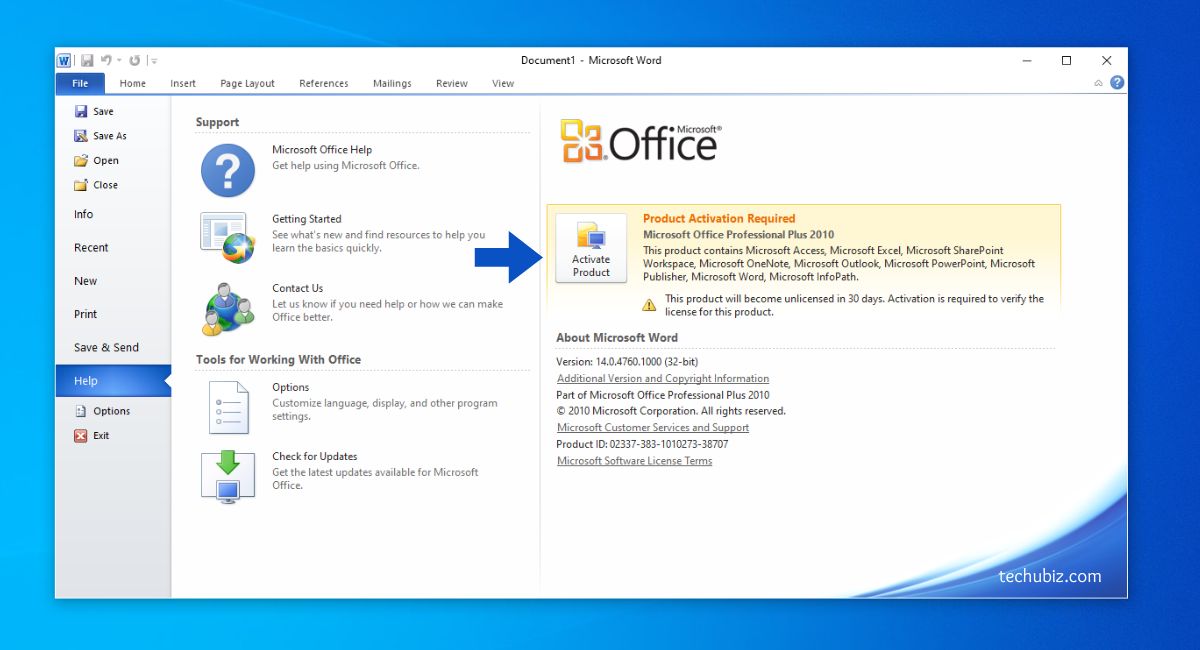The height and width of the screenshot is (650, 1200).
Task: Click Close in the backstage menu
Action: coord(96,185)
